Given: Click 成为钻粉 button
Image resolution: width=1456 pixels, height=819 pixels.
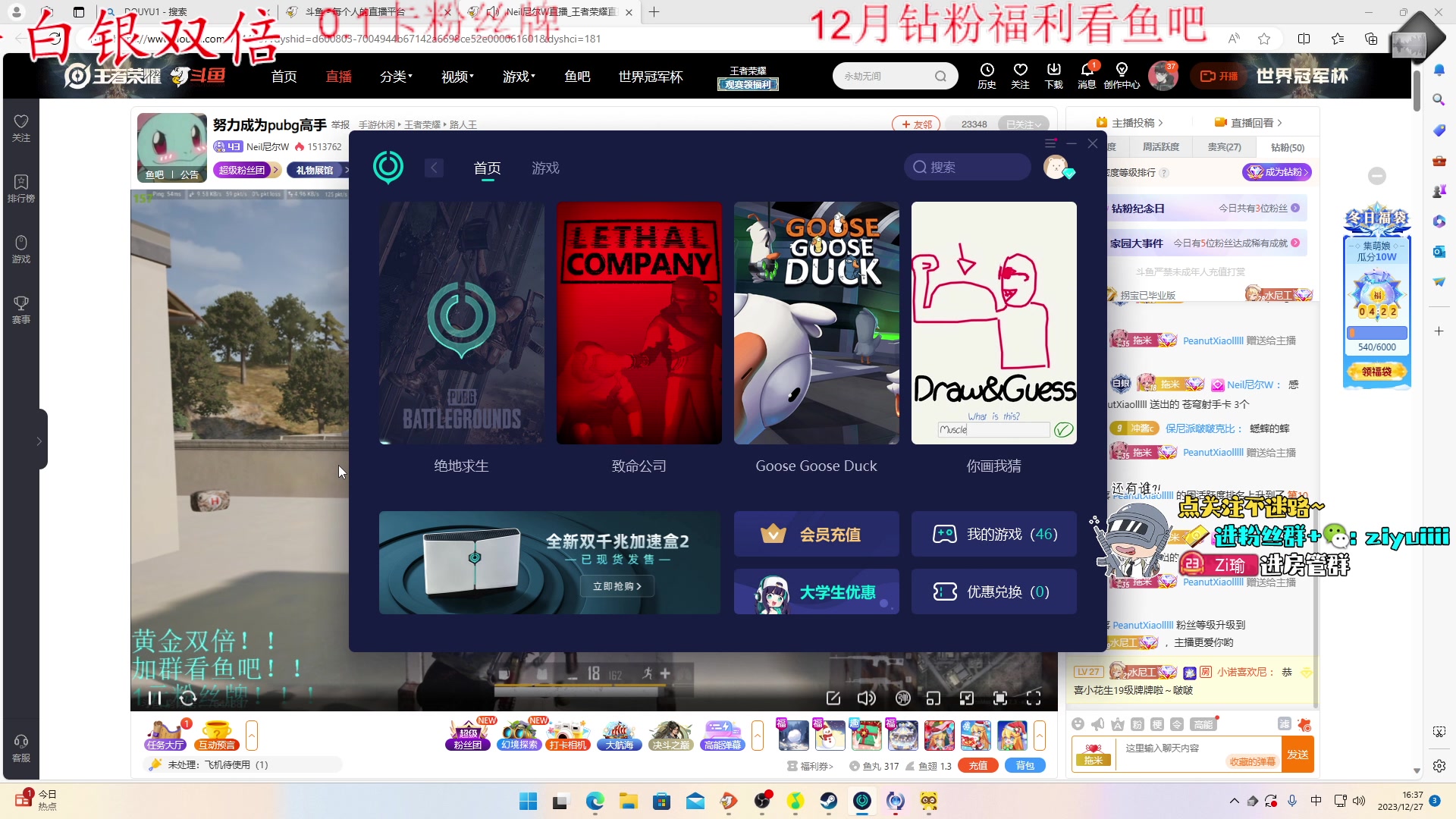Looking at the screenshot, I should [x=1277, y=172].
